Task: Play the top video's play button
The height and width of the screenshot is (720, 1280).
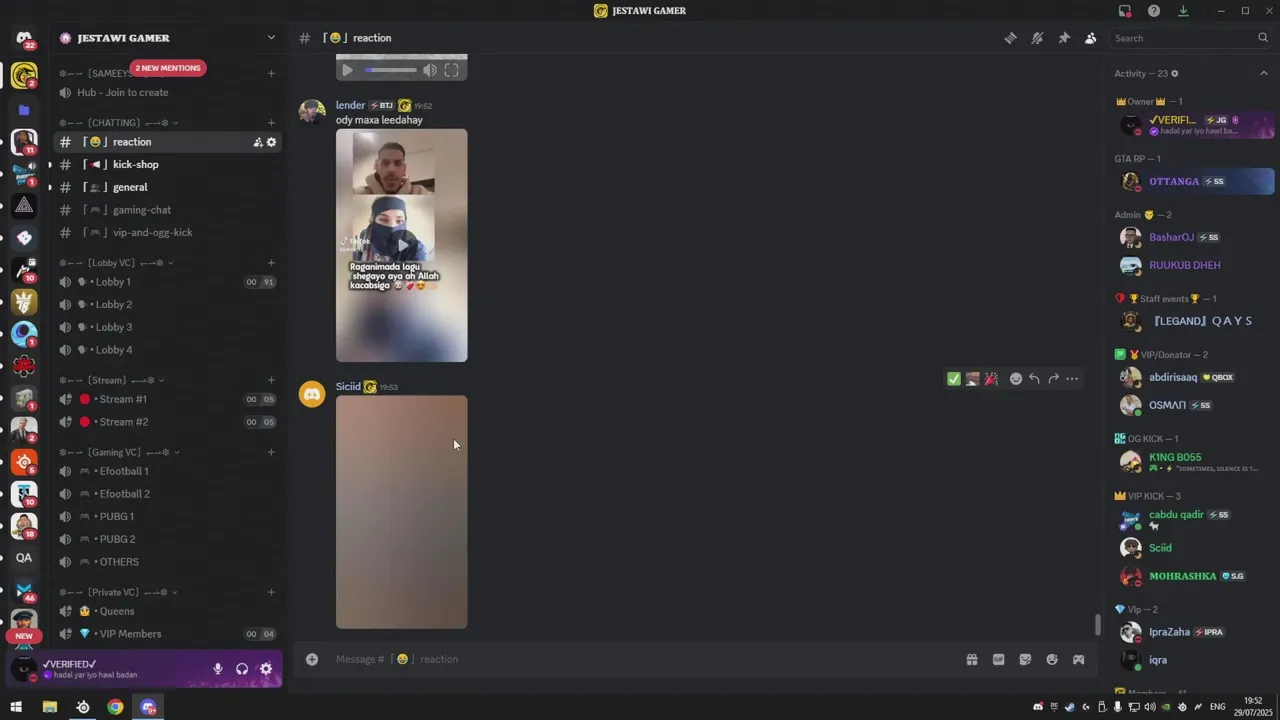Action: [347, 70]
